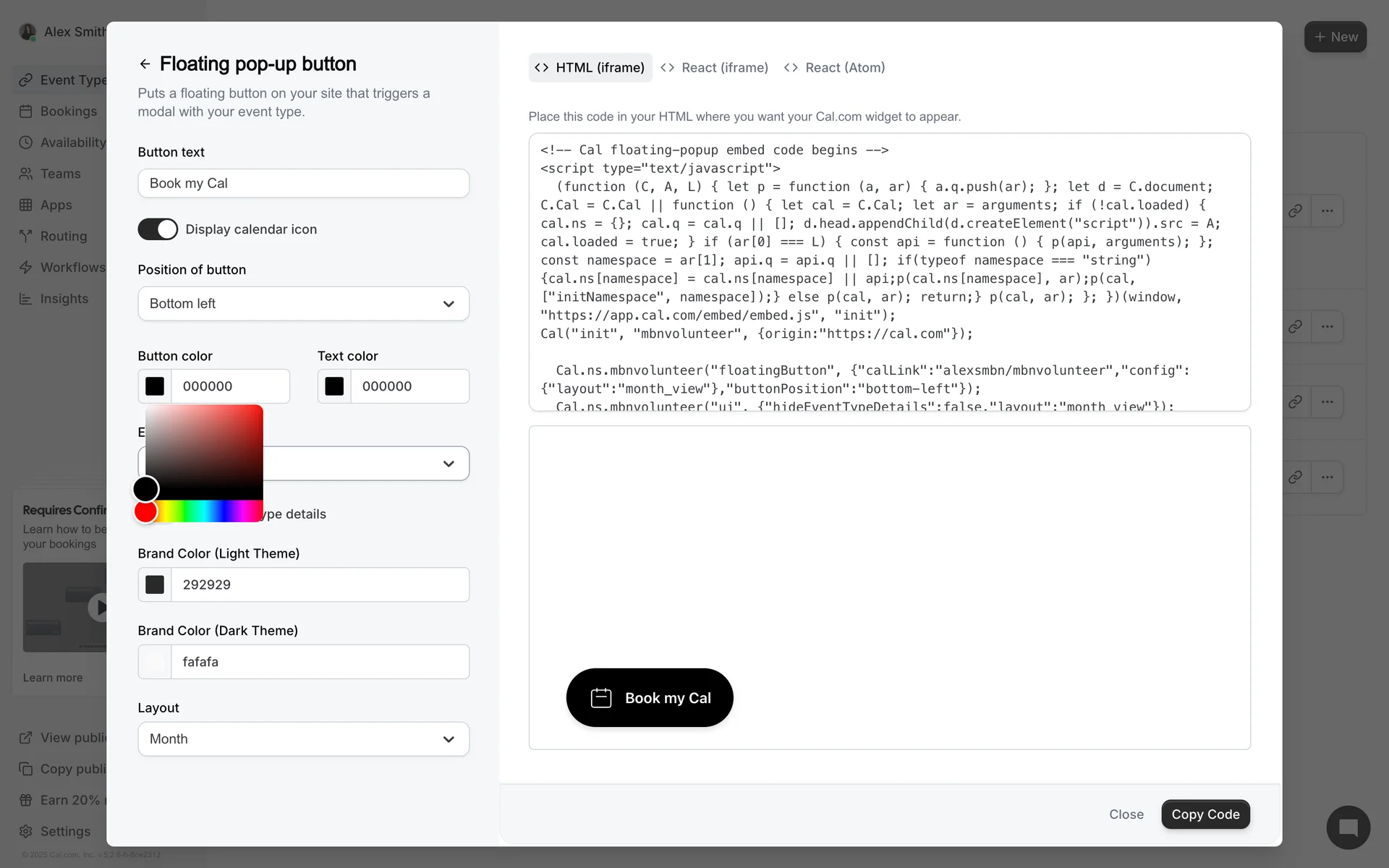Click the Button text input field

303,183
